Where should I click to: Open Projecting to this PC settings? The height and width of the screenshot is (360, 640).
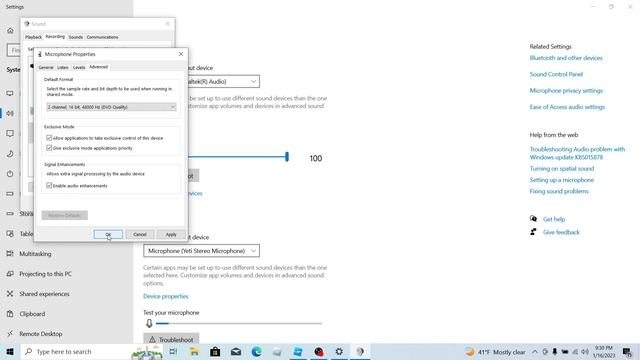pos(45,274)
